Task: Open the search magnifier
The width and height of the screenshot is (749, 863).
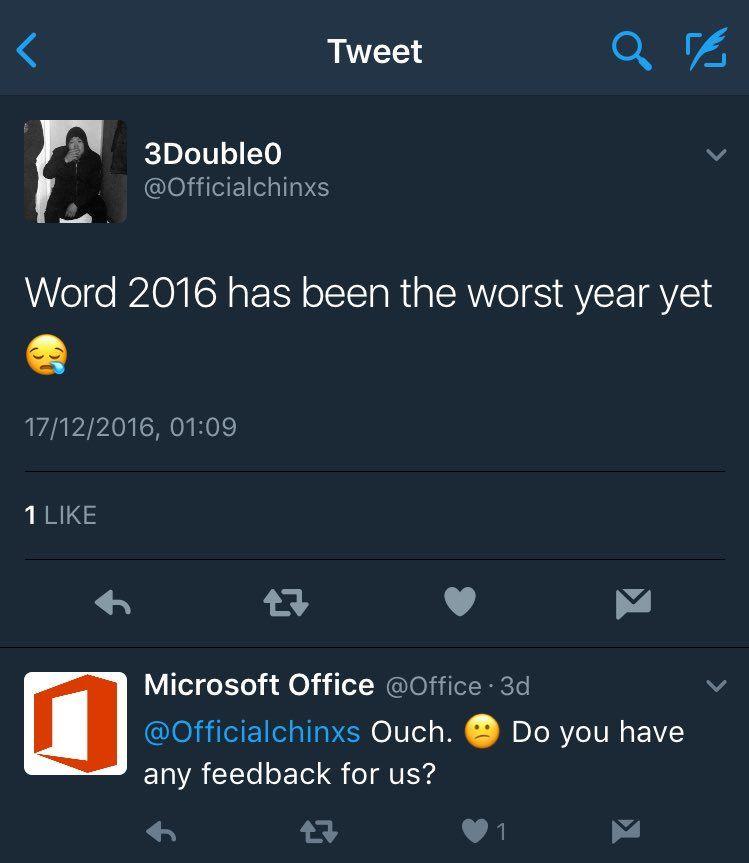Action: point(630,50)
